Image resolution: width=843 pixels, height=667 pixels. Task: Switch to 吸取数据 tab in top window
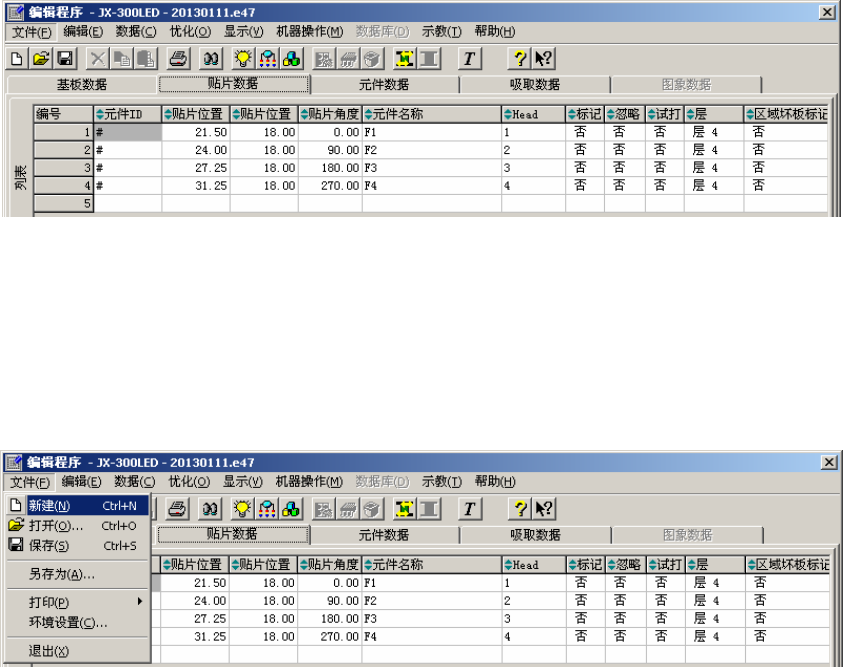535,84
